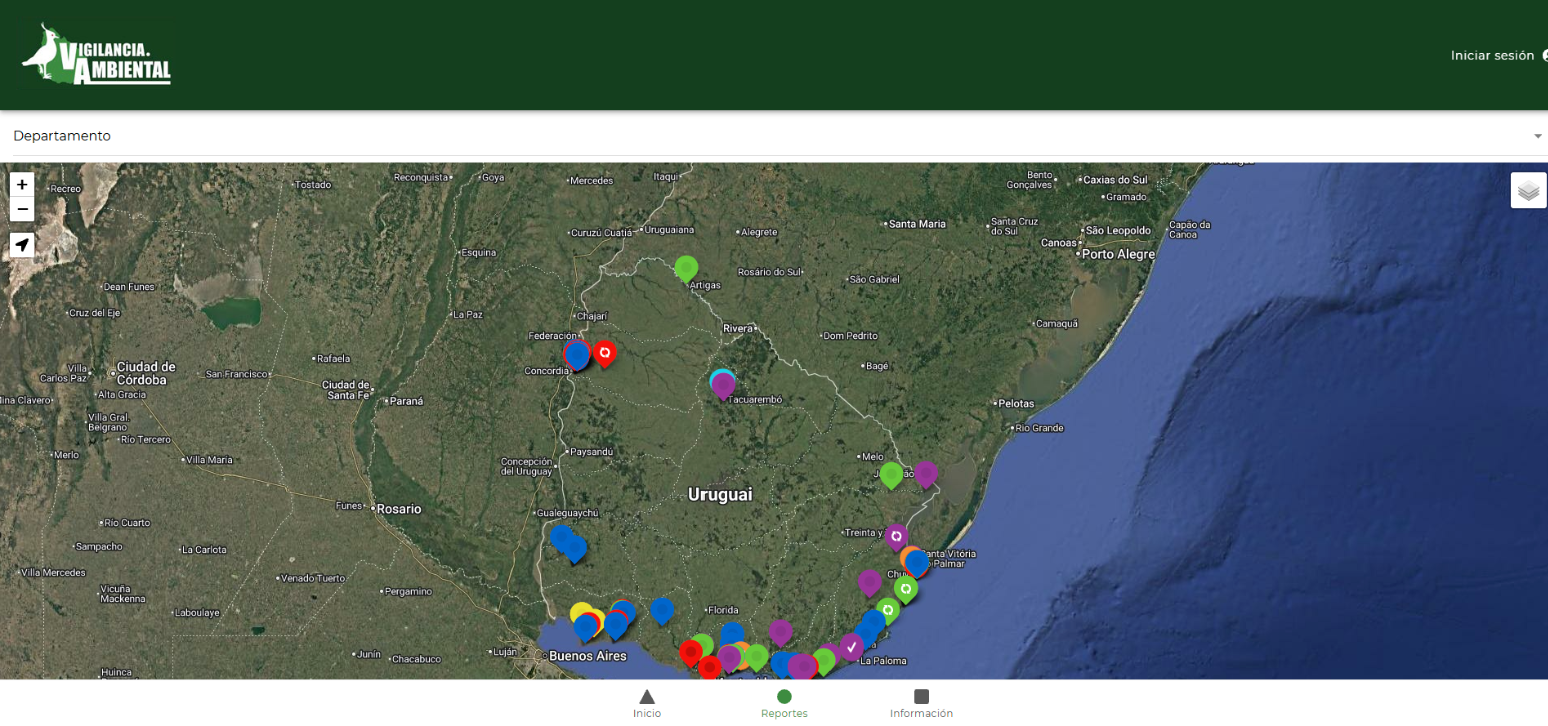The width and height of the screenshot is (1548, 726).
Task: Select the green marker near Artigas
Action: 686,269
